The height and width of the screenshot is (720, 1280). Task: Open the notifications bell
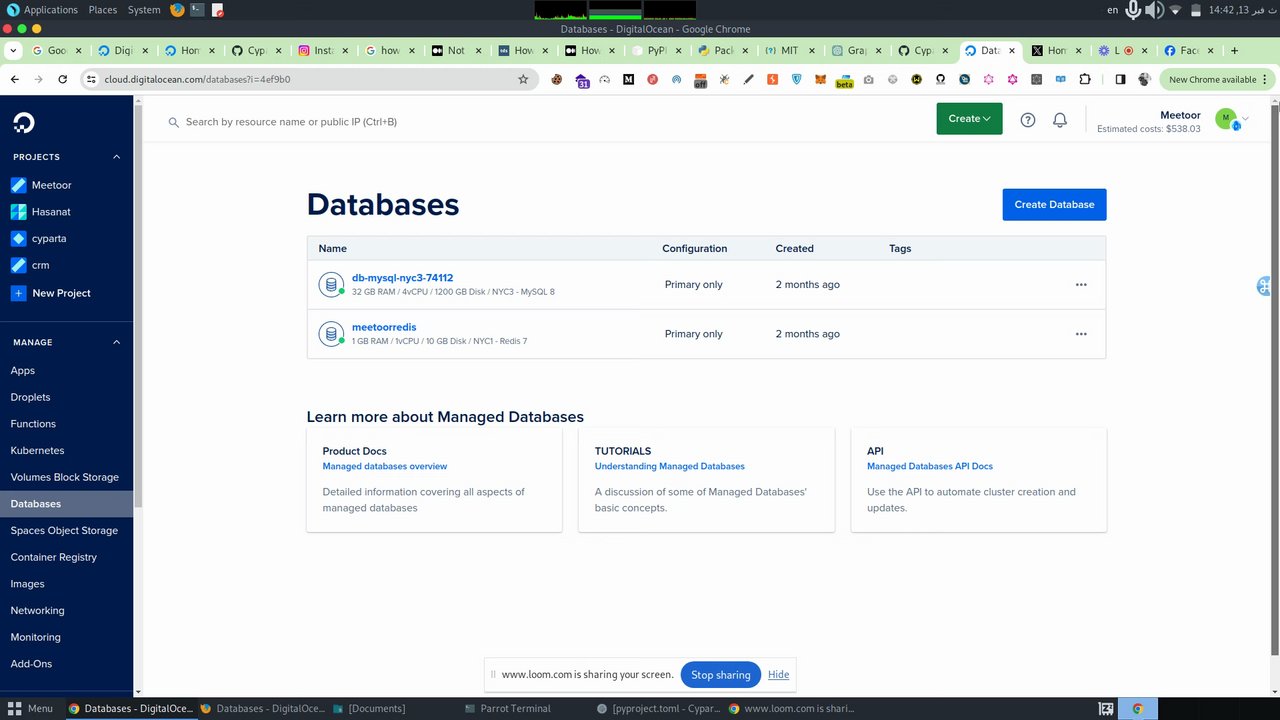point(1060,120)
